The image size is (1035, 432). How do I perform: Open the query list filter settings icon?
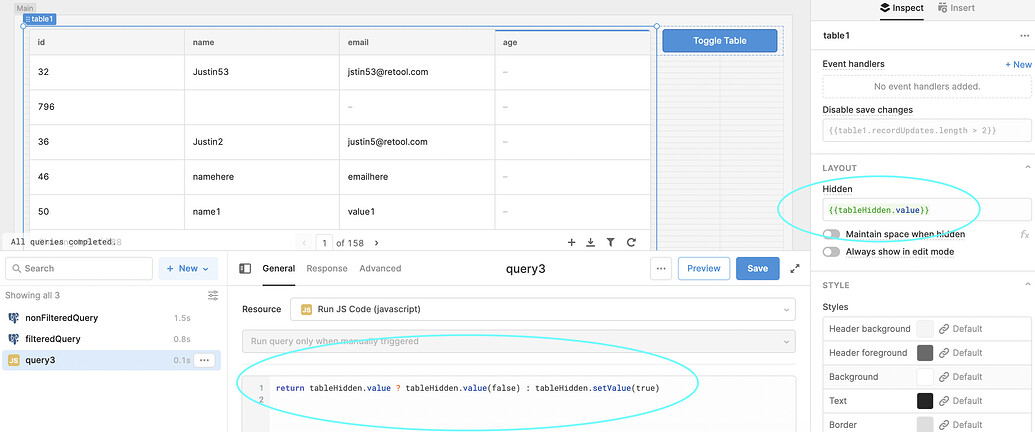coord(213,295)
